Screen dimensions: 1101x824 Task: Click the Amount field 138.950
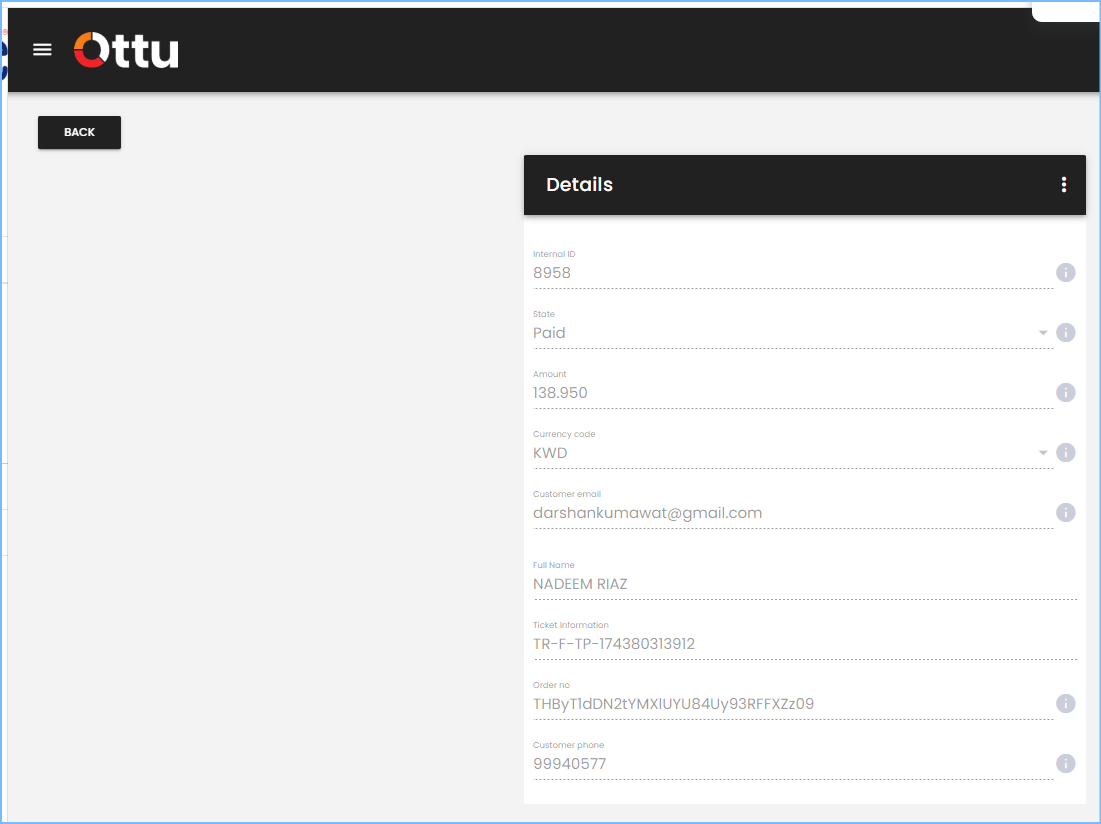(x=793, y=393)
